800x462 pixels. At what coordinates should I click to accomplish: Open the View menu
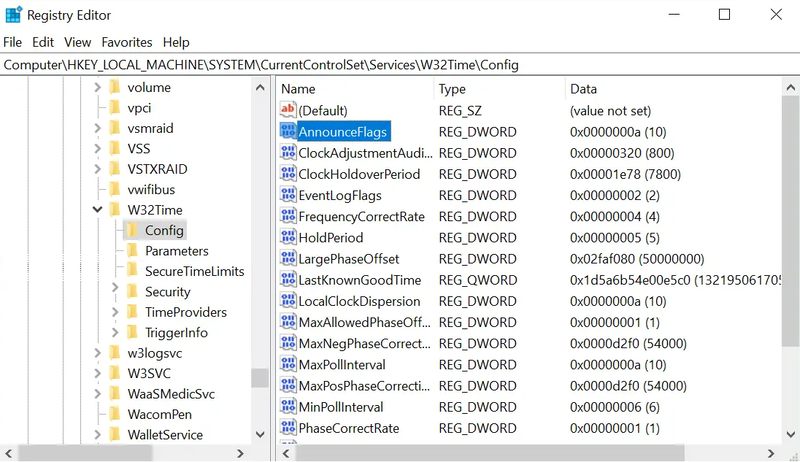pyautogui.click(x=78, y=42)
